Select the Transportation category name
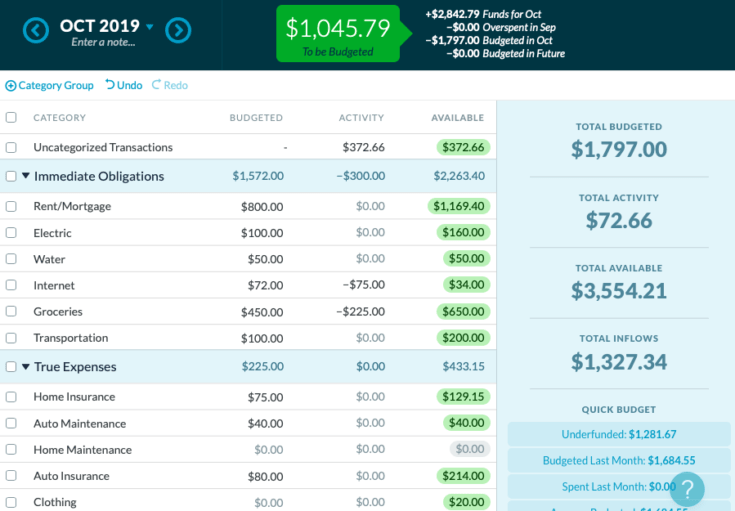 point(70,338)
